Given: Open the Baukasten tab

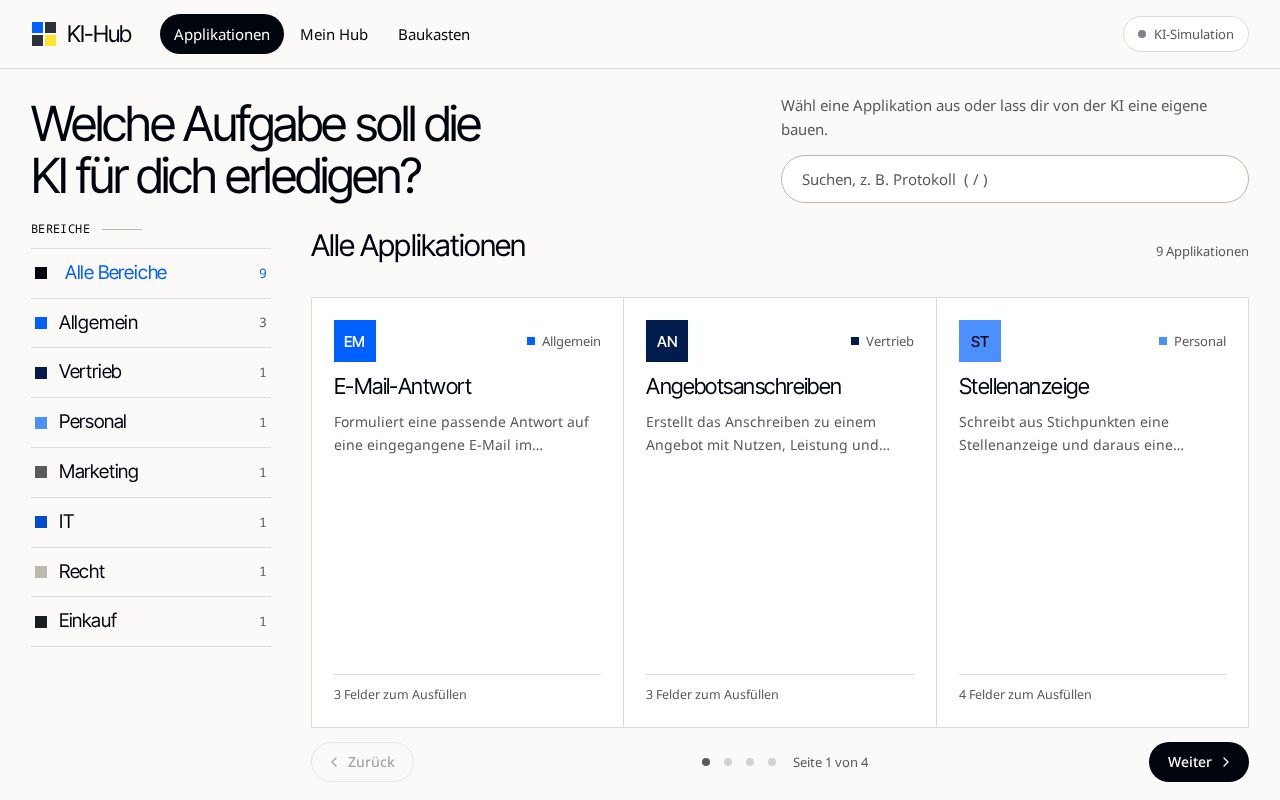Looking at the screenshot, I should 434,34.
